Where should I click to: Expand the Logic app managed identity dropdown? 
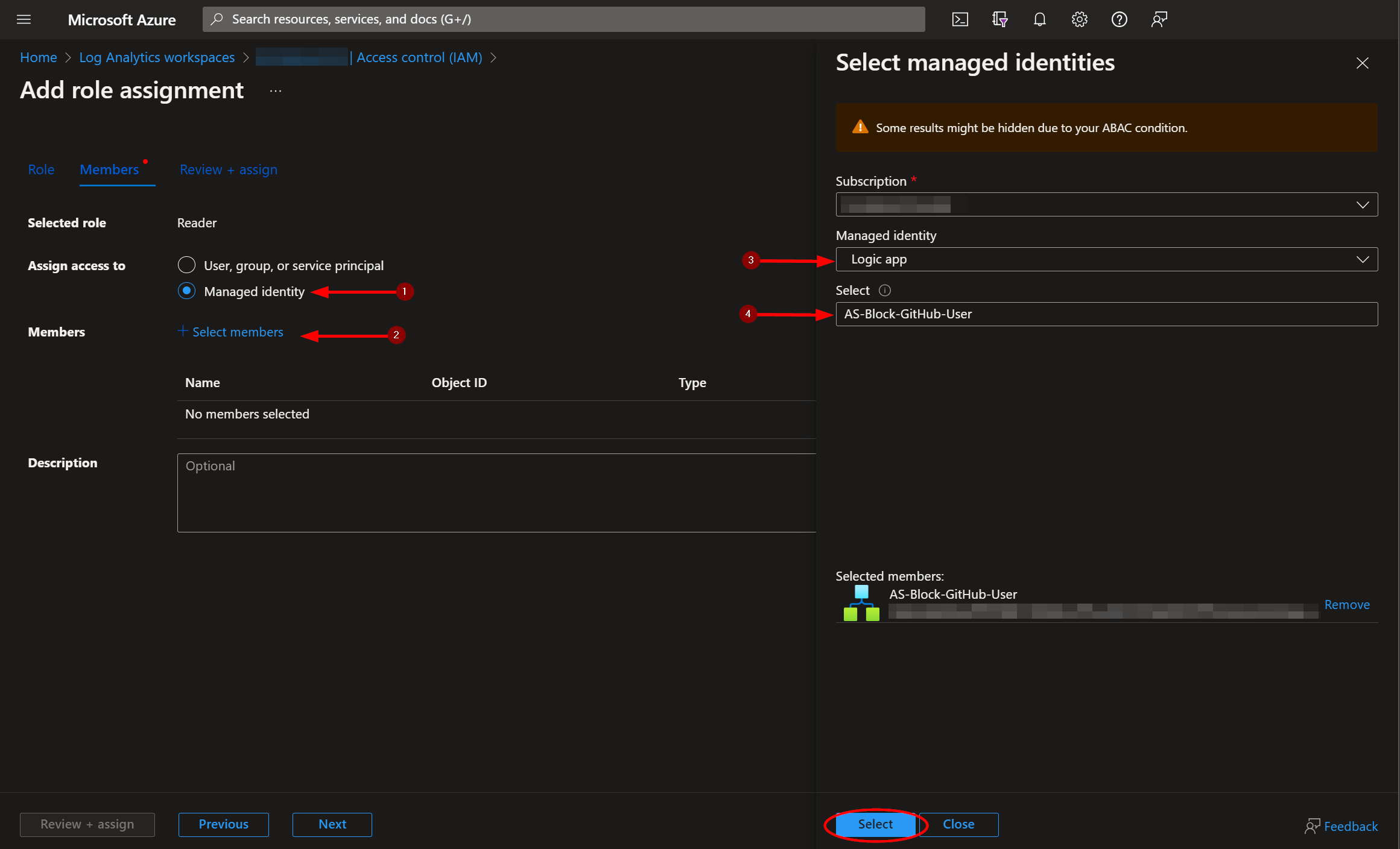pyautogui.click(x=1106, y=259)
